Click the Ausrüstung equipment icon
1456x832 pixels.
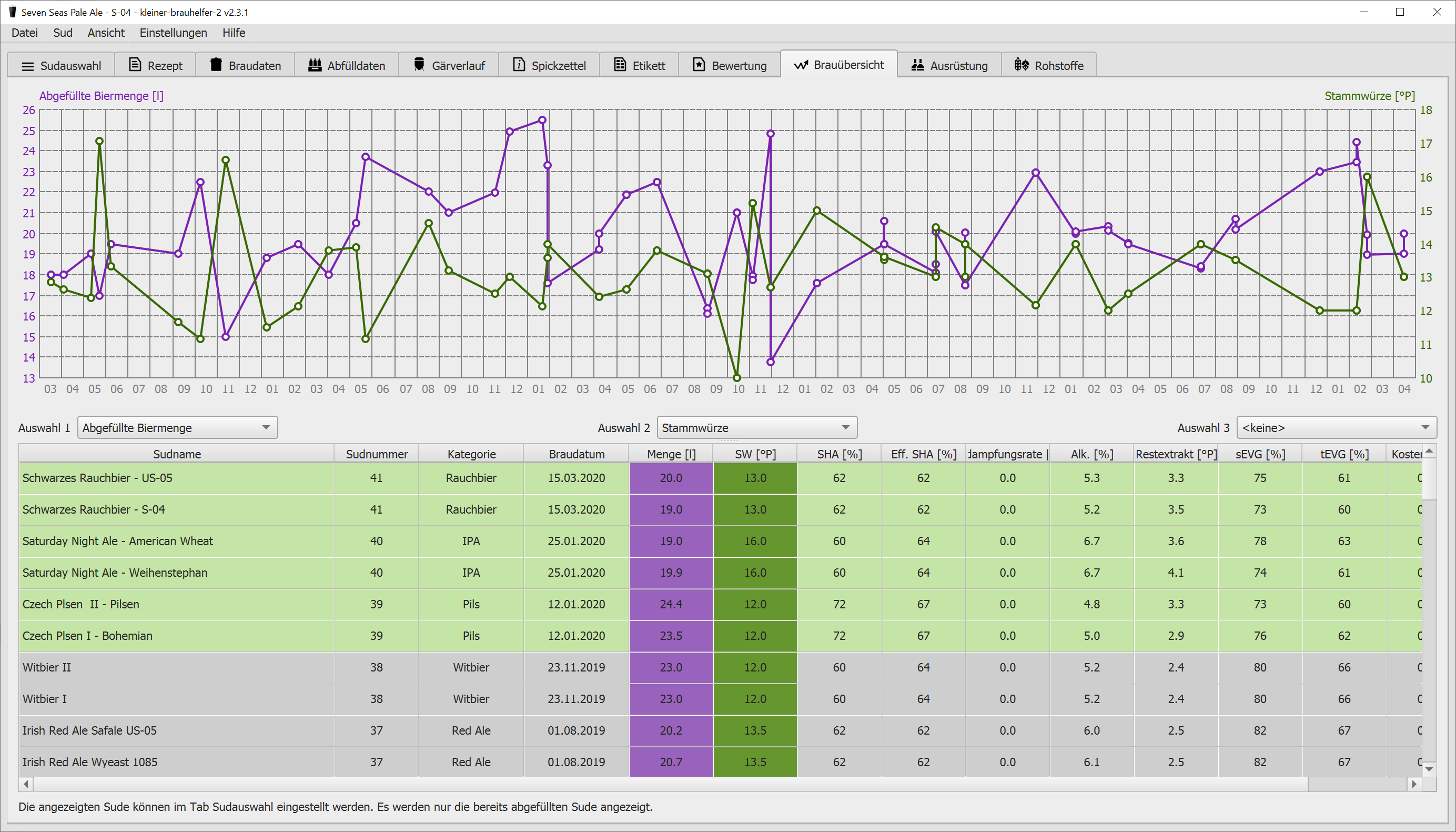tap(917, 65)
